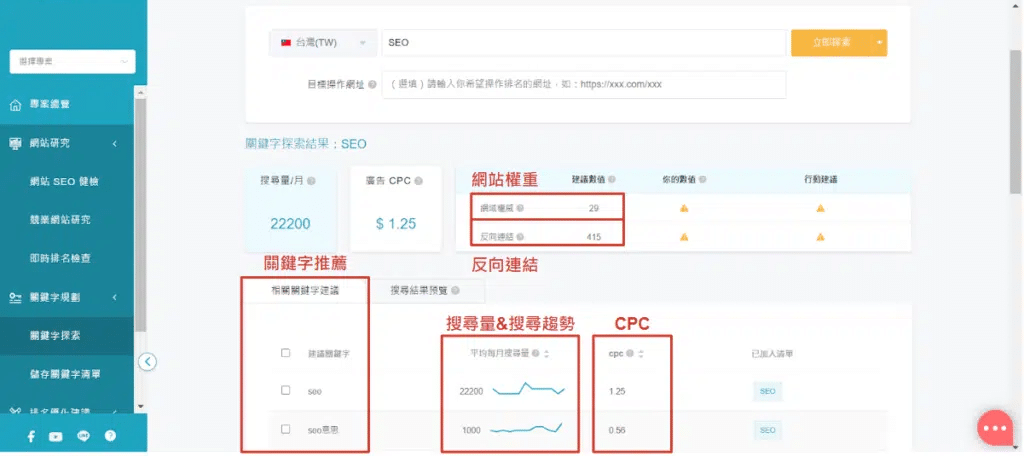Viewport: 1024px width, 456px height.
Task: Collapse the 網站研究 sidebar section
Action: coord(114,143)
